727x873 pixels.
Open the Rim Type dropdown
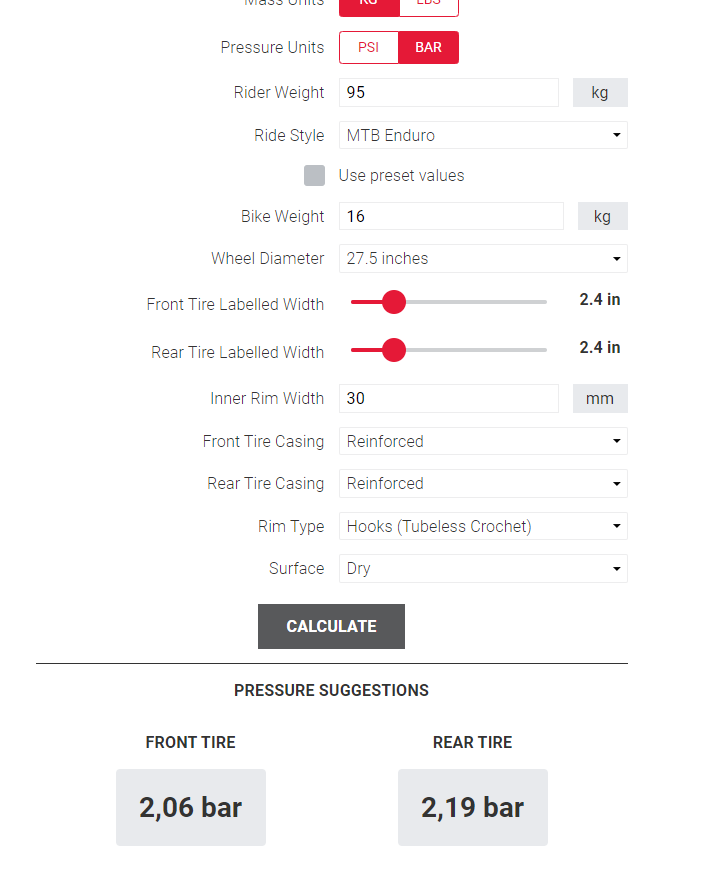483,526
